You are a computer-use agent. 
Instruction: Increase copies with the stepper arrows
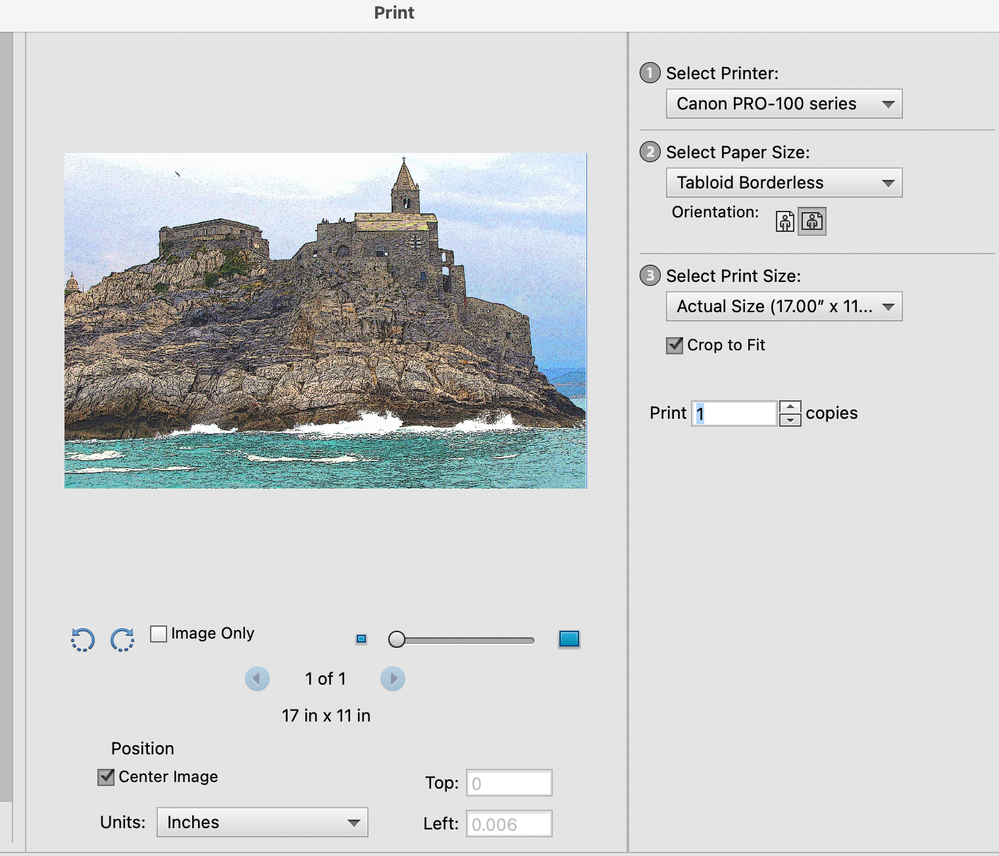click(790, 407)
